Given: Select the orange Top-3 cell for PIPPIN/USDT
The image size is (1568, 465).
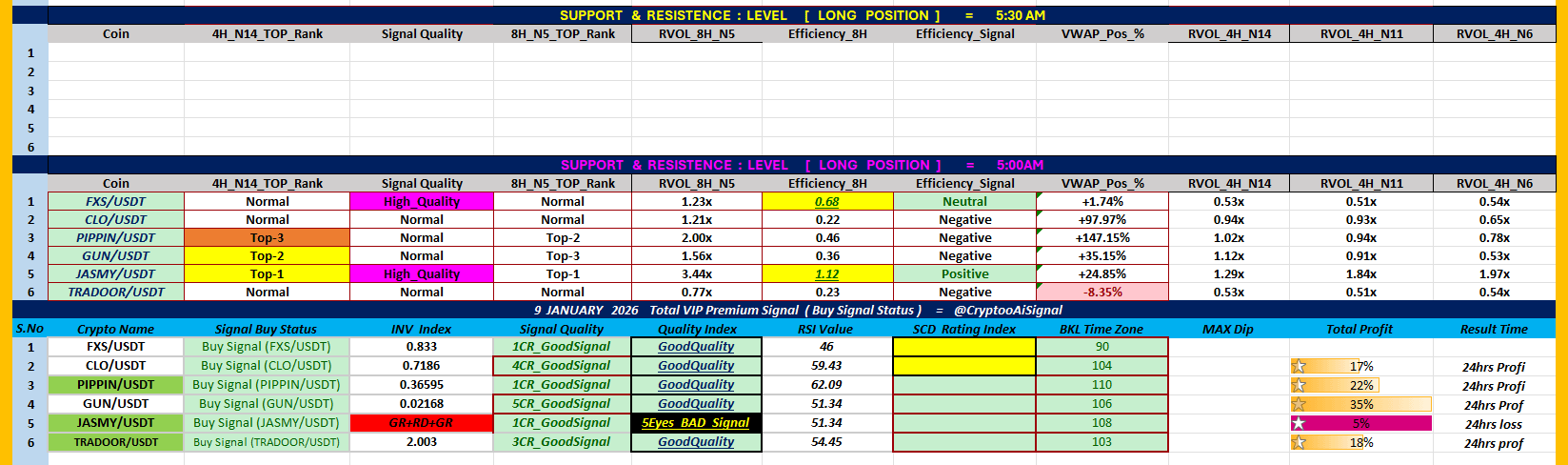Looking at the screenshot, I should pos(267,238).
